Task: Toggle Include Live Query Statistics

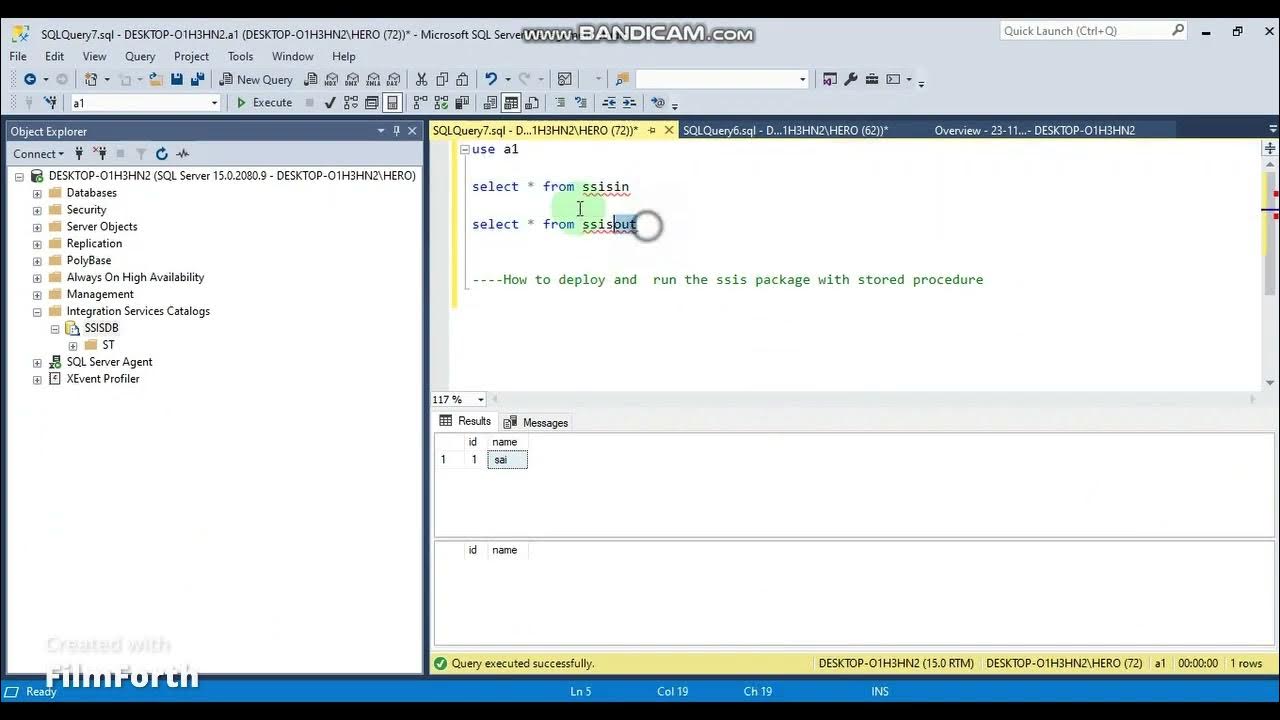Action: 441,102
